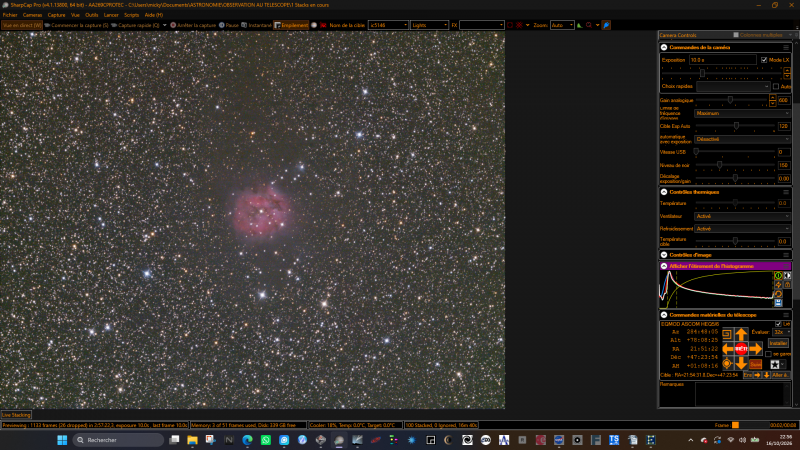Reset the histogram stretch with the circular arrow icon

[x=778, y=294]
